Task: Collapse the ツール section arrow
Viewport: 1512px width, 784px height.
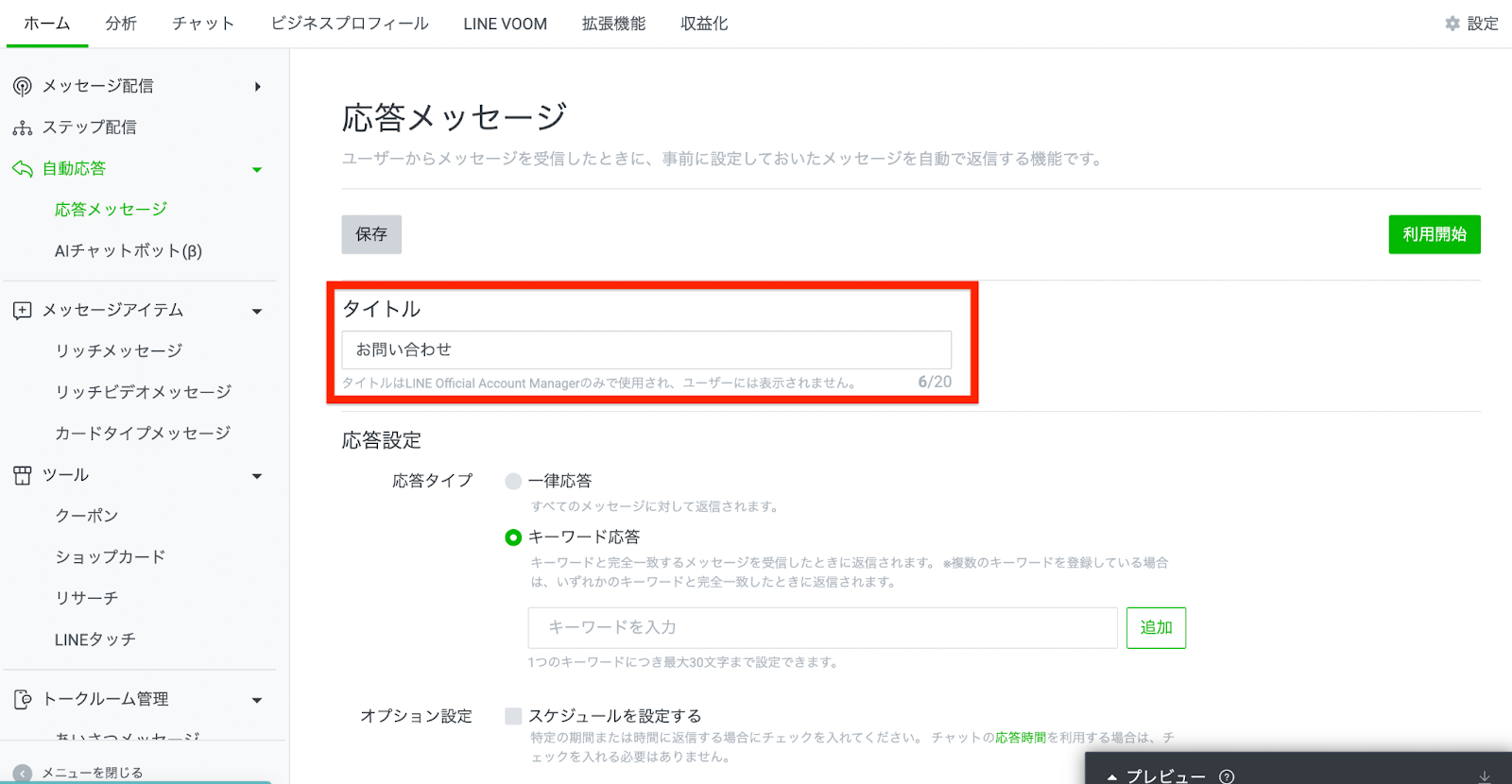Action: 257,476
